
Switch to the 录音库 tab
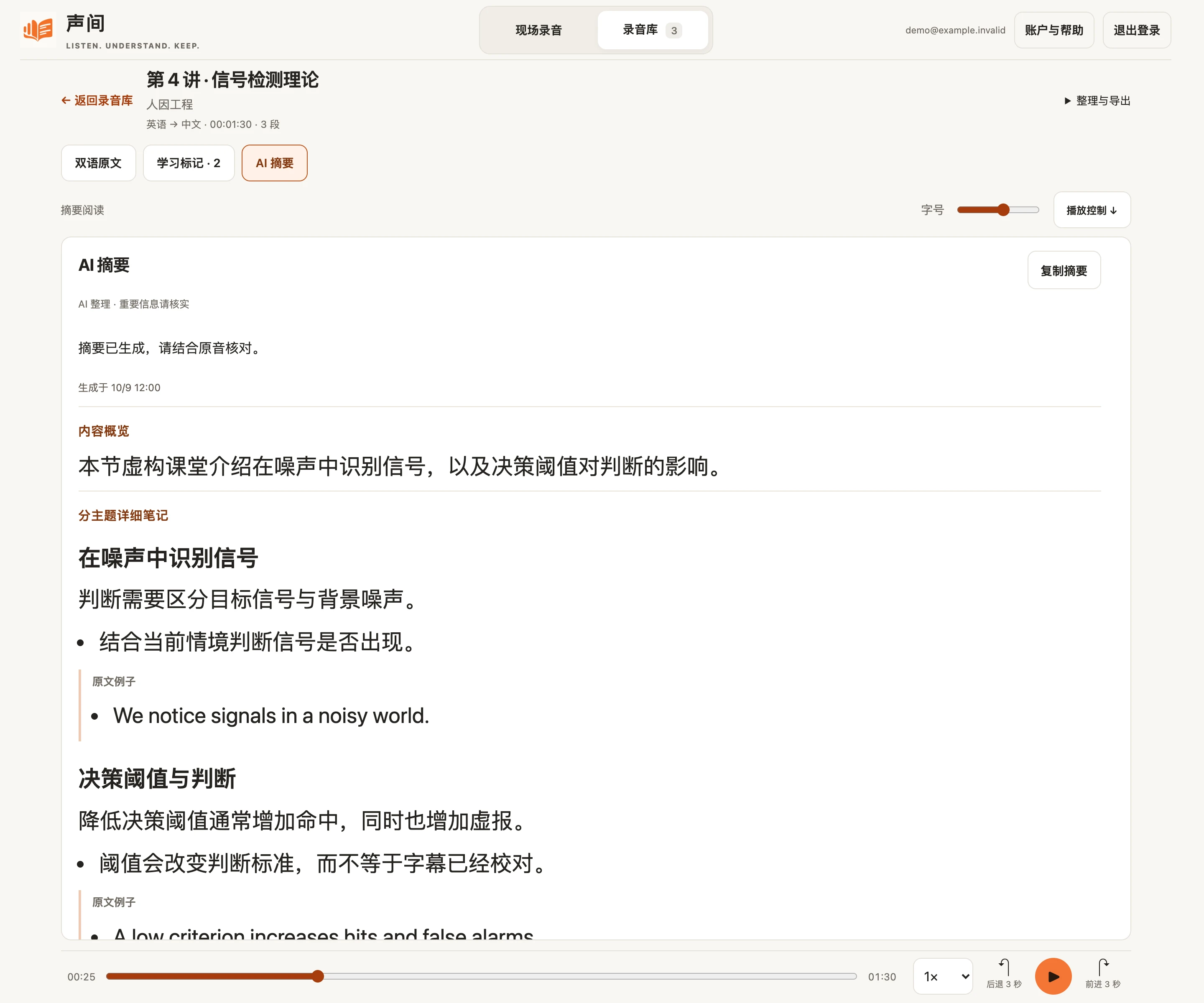point(653,31)
